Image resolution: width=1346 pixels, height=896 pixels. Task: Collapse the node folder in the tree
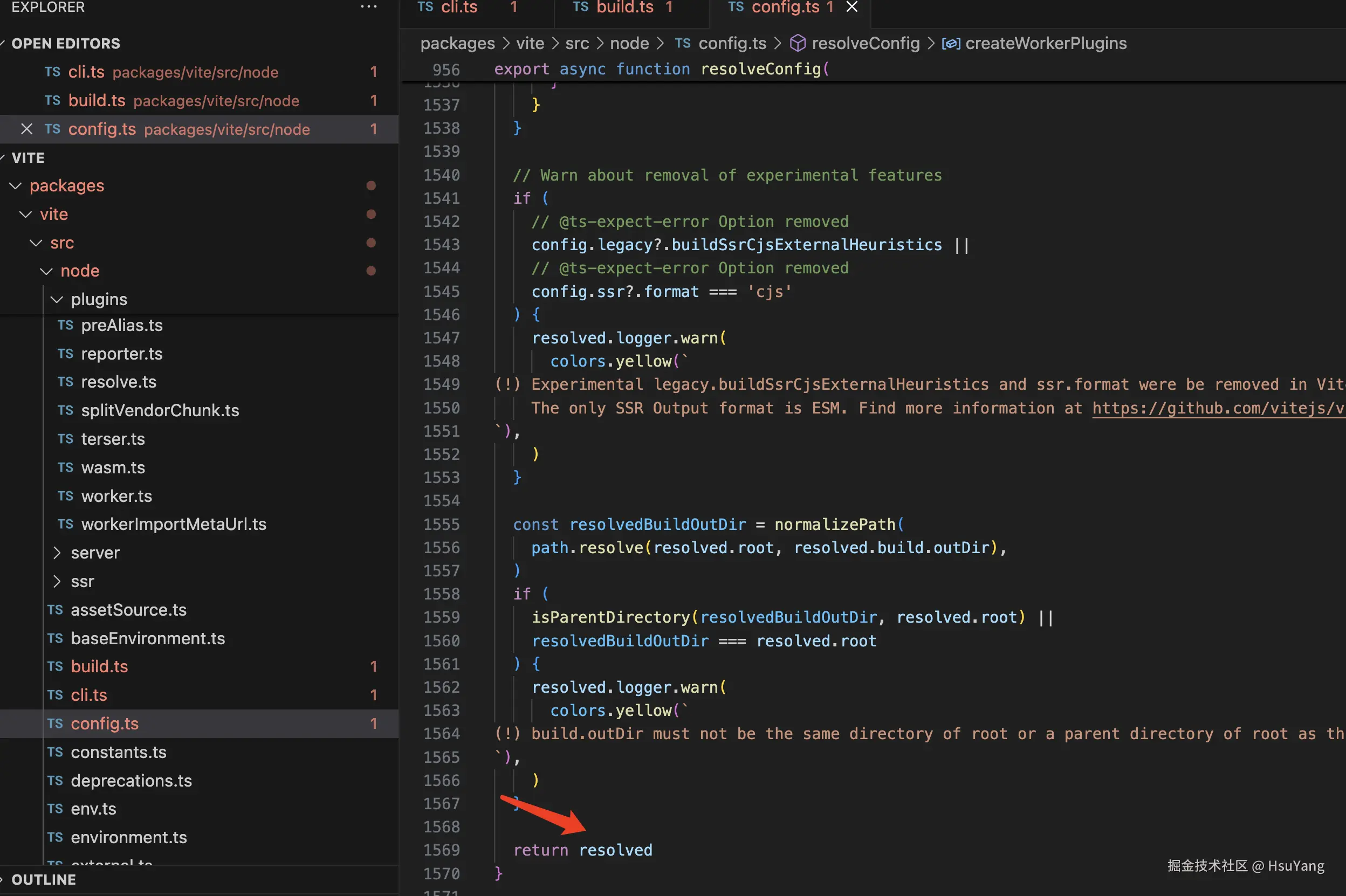46,271
